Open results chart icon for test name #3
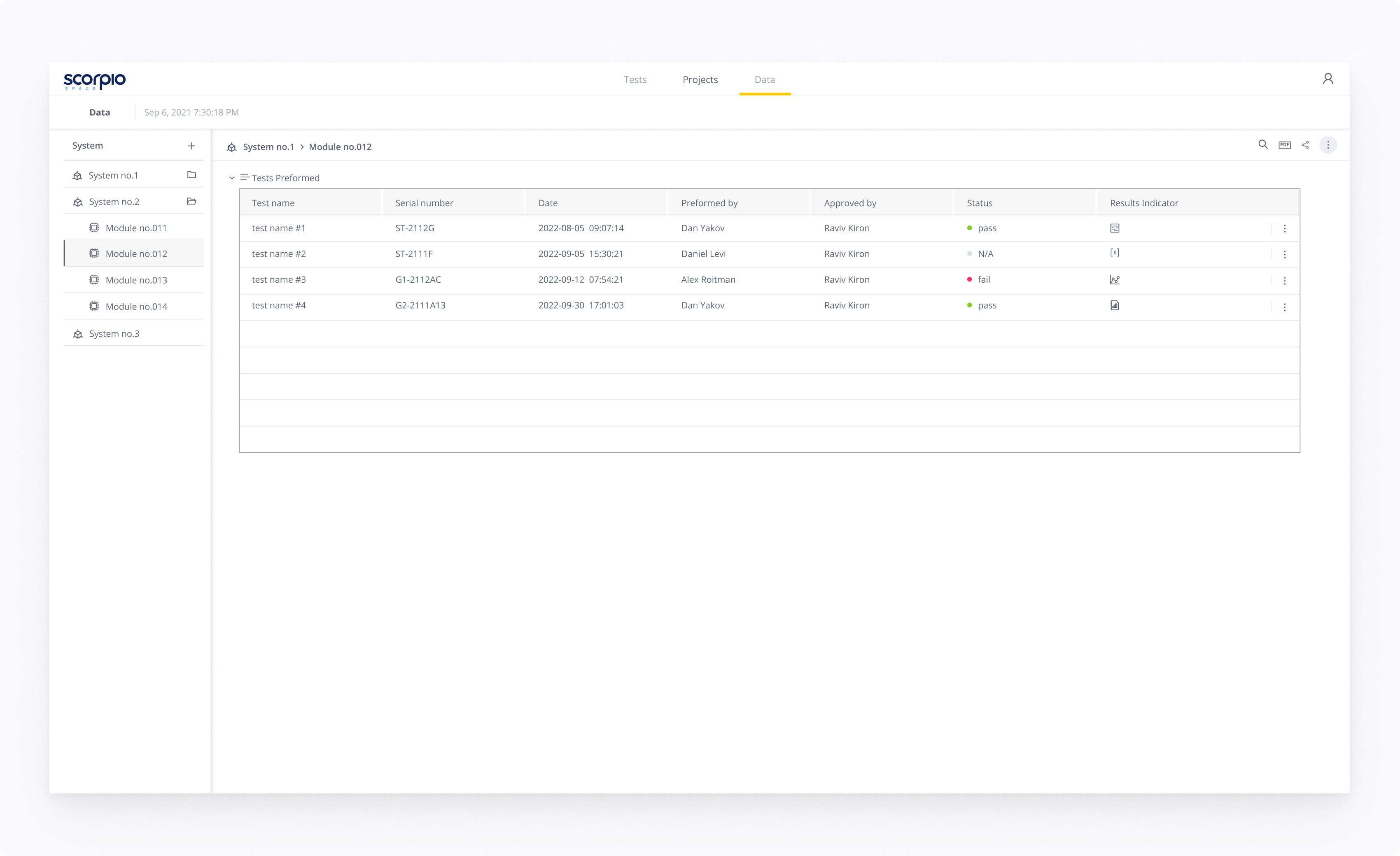 1115,279
